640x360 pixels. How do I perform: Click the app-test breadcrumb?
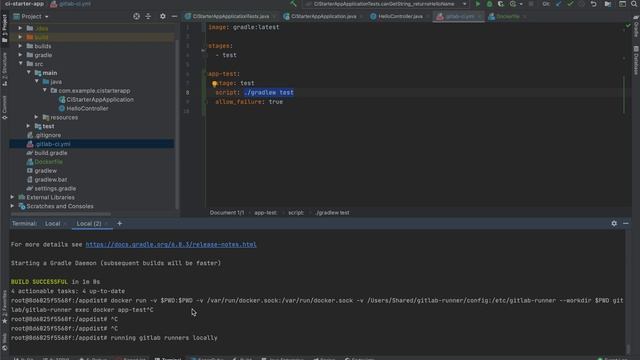pyautogui.click(x=266, y=213)
